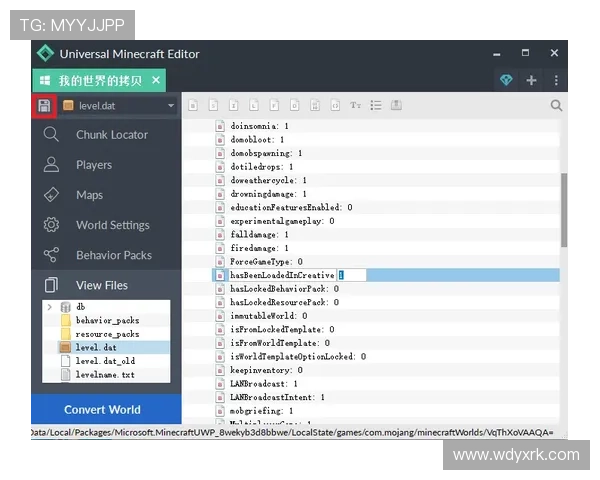Viewport: 600px width, 480px height.
Task: Open the three-dot overflow menu
Action: (x=556, y=80)
